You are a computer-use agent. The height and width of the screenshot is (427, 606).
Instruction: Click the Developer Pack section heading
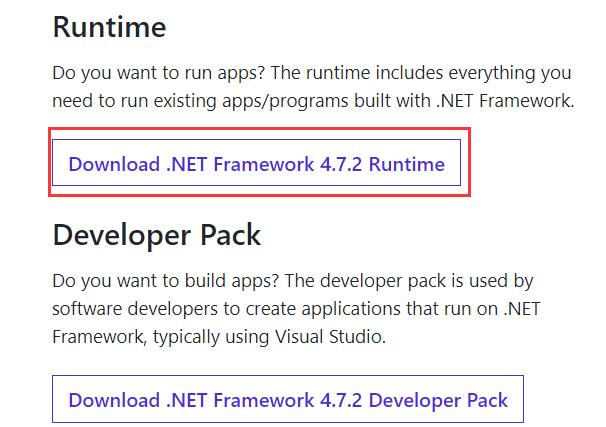(x=157, y=235)
